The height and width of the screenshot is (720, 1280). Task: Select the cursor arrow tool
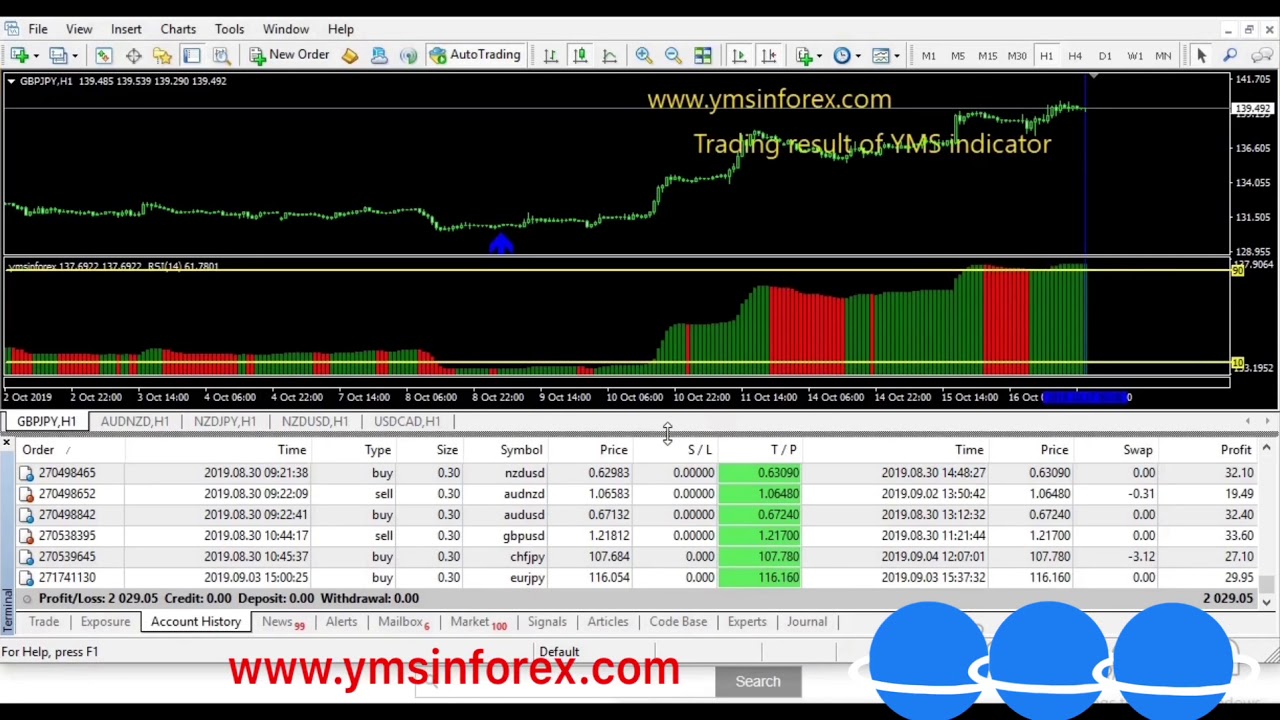tap(1201, 55)
